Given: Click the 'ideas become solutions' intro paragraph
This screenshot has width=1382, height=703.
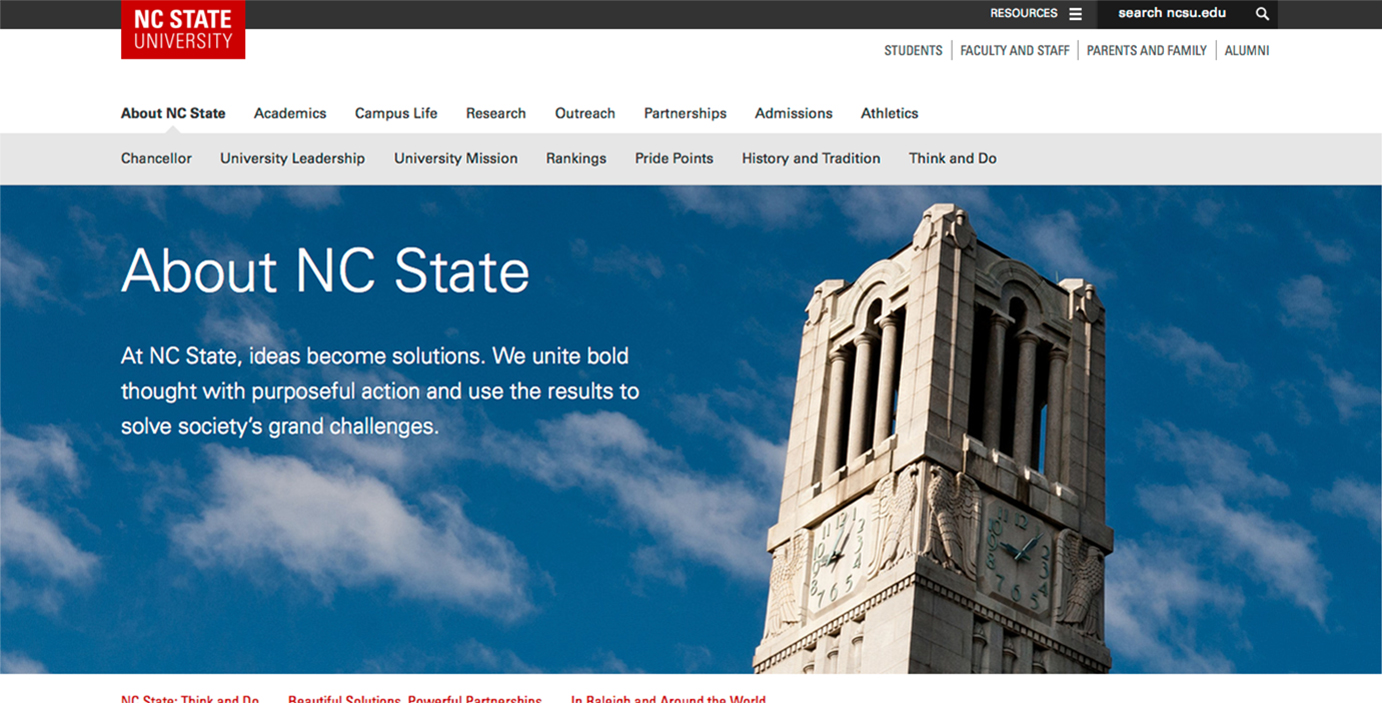Looking at the screenshot, I should (380, 391).
